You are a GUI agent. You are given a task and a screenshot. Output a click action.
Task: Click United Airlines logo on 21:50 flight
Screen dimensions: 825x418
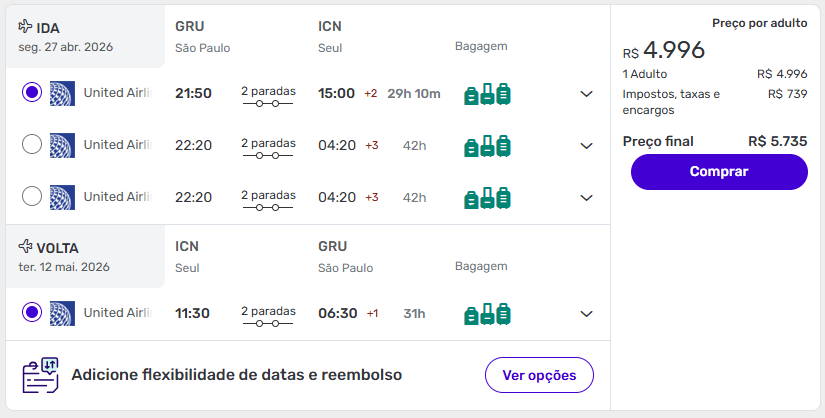62,93
